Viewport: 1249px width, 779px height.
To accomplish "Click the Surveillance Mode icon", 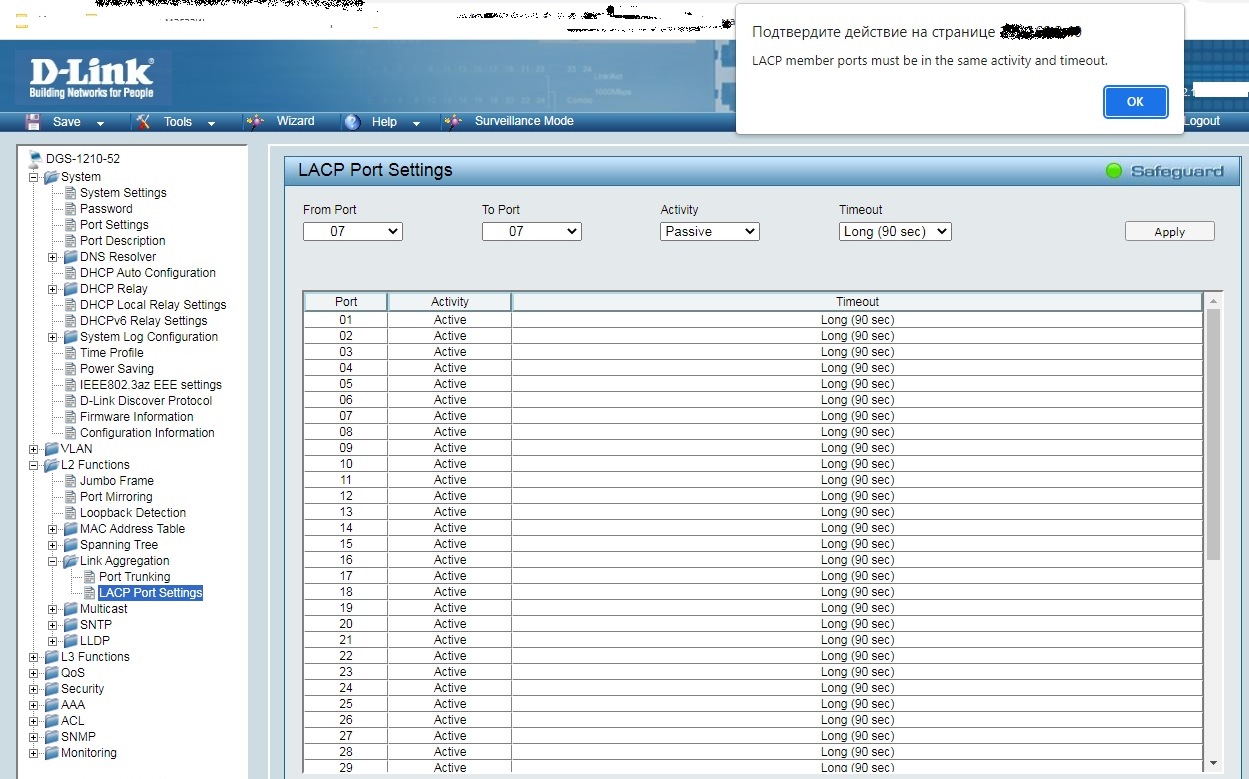I will [453, 121].
